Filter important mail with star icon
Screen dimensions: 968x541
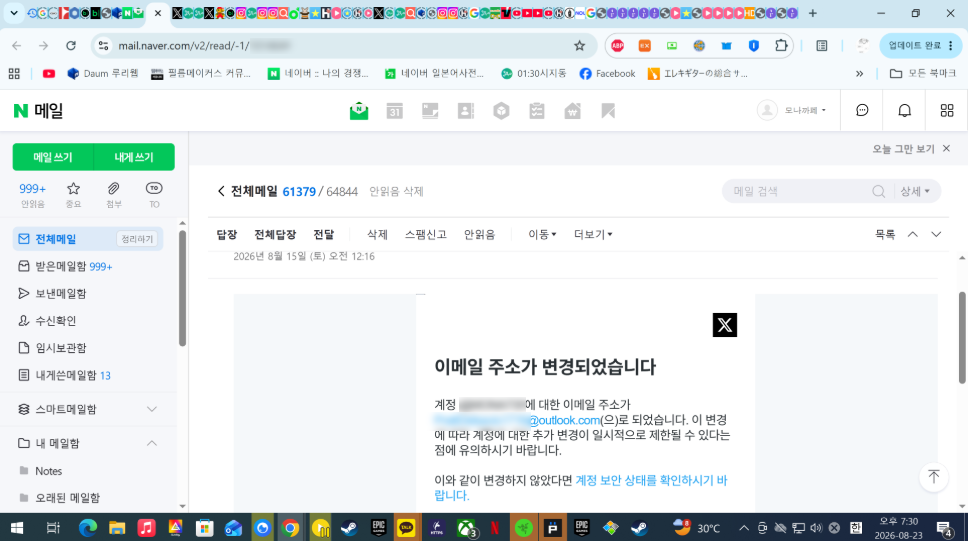tap(73, 195)
